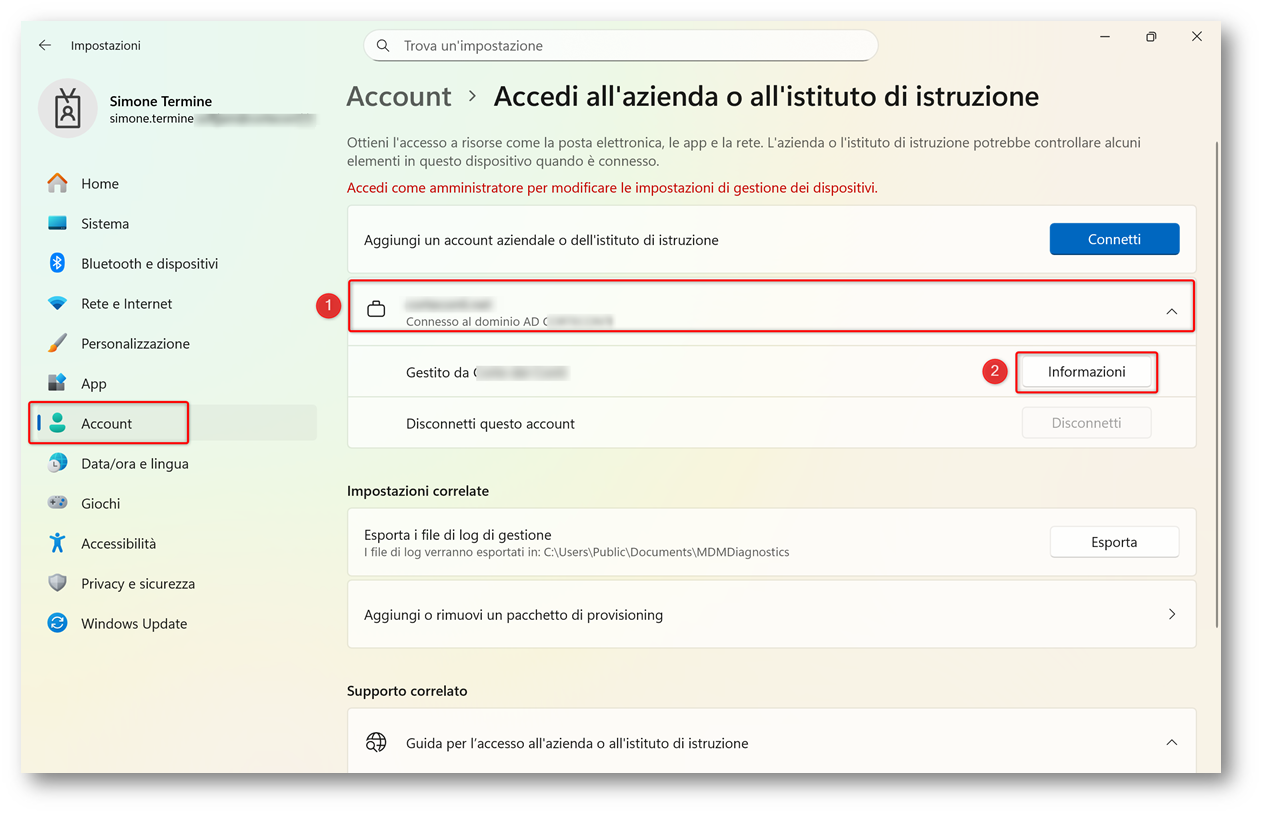Open the Sistema settings section
1263x815 pixels.
tap(105, 223)
